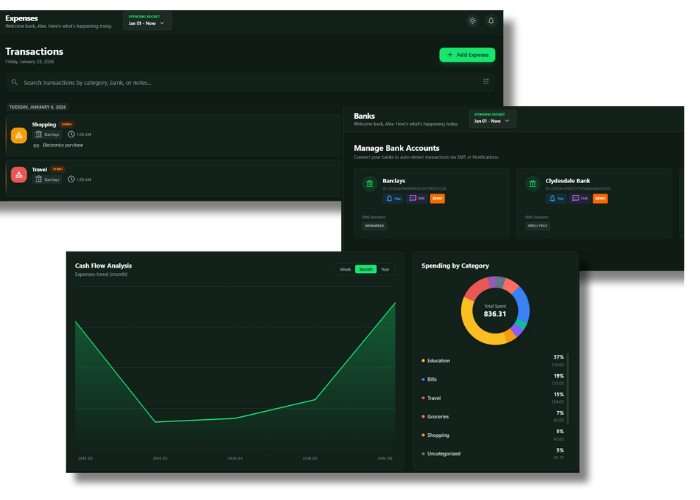Click the Clydesdale Bank building icon
700x500 pixels.
coord(532,183)
